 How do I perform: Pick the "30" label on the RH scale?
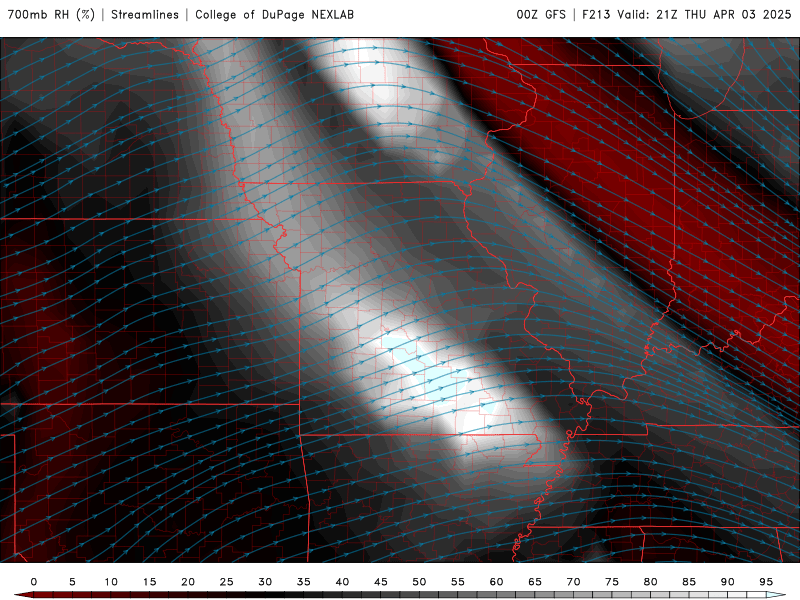coord(265,582)
